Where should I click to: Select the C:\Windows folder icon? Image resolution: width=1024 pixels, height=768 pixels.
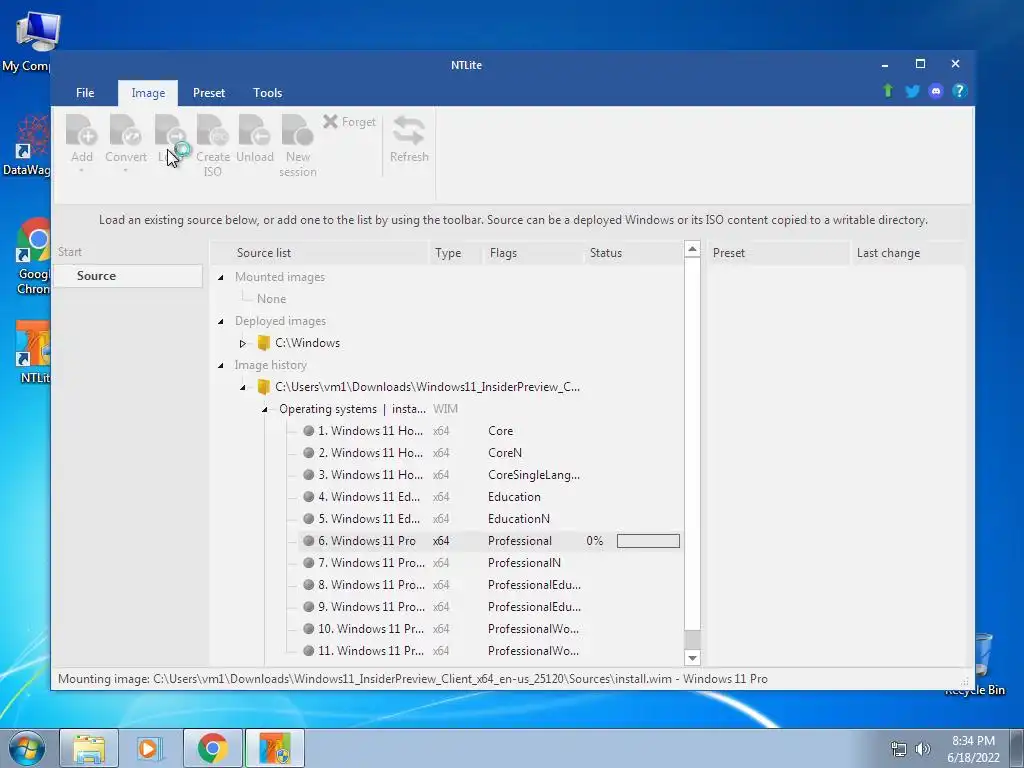coord(264,343)
